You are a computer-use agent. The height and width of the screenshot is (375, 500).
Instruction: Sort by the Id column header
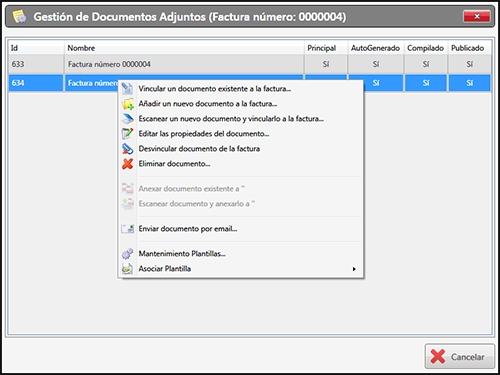[x=36, y=48]
